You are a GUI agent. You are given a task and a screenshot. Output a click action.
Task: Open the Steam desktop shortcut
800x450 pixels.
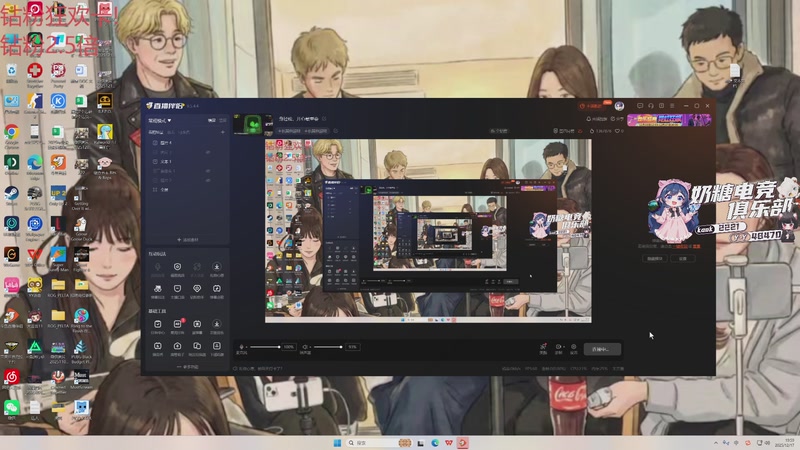pos(11,194)
